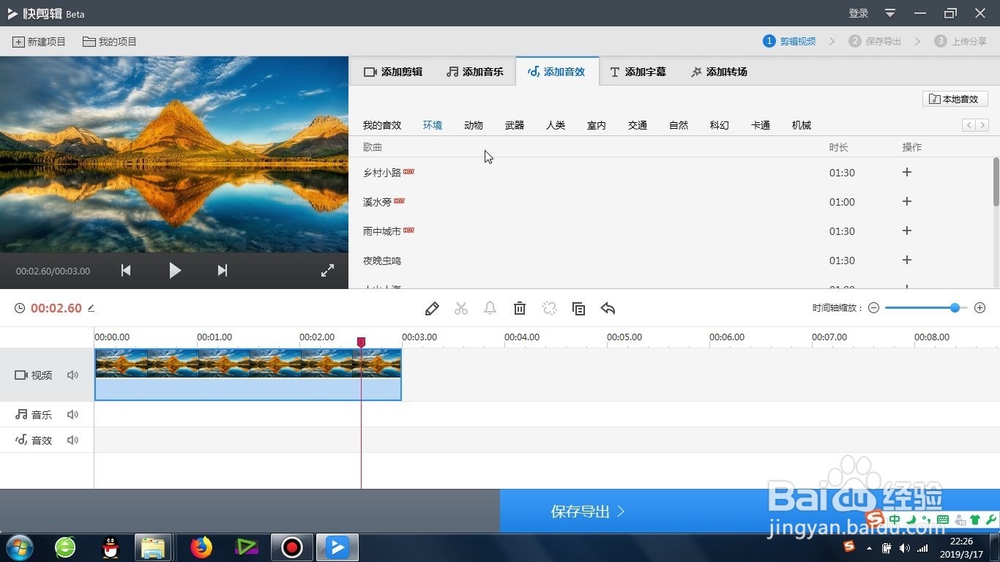Expand preview to fullscreen
This screenshot has width=1000, height=562.
327,270
